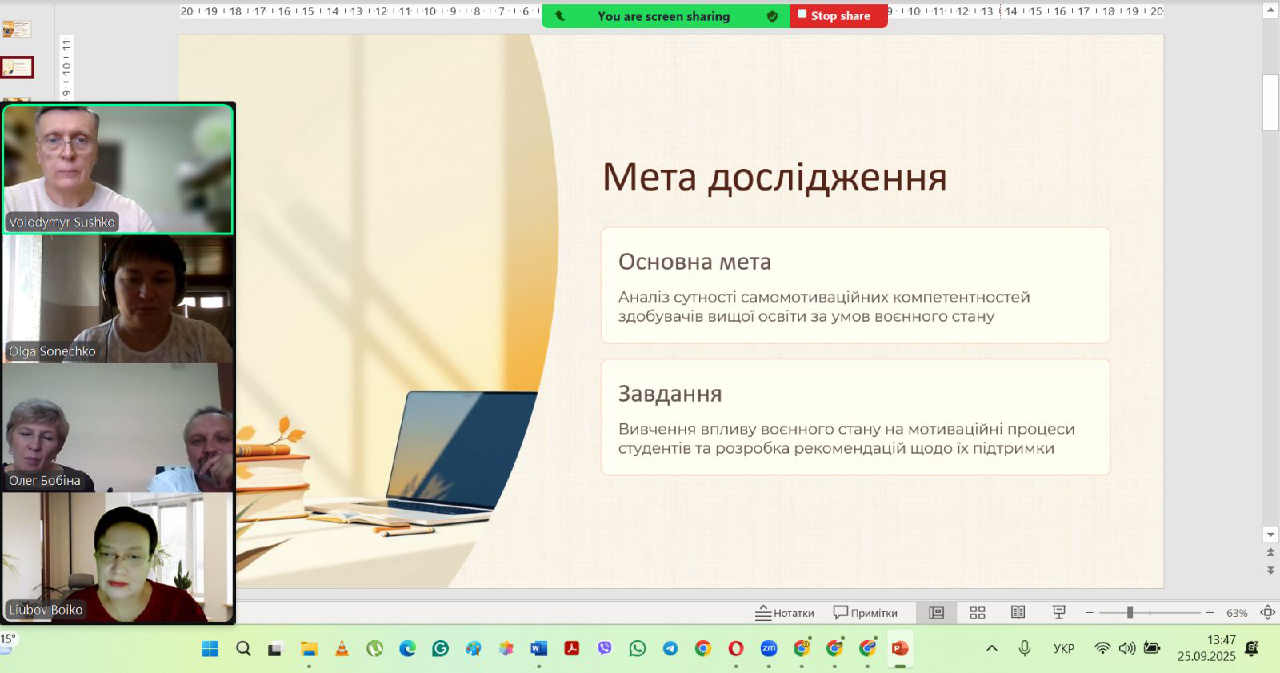Click the zoom slider handle
This screenshot has height=673, width=1280.
pos(1130,612)
